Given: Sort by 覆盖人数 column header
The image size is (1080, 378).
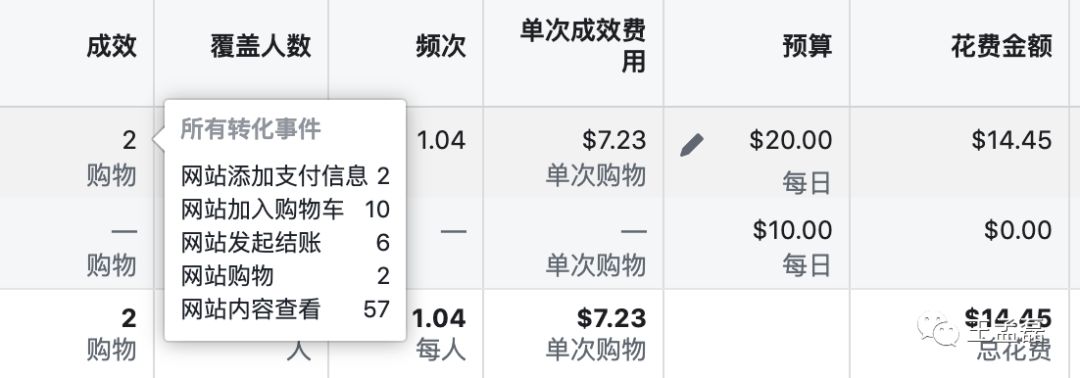Looking at the screenshot, I should pos(261,47).
